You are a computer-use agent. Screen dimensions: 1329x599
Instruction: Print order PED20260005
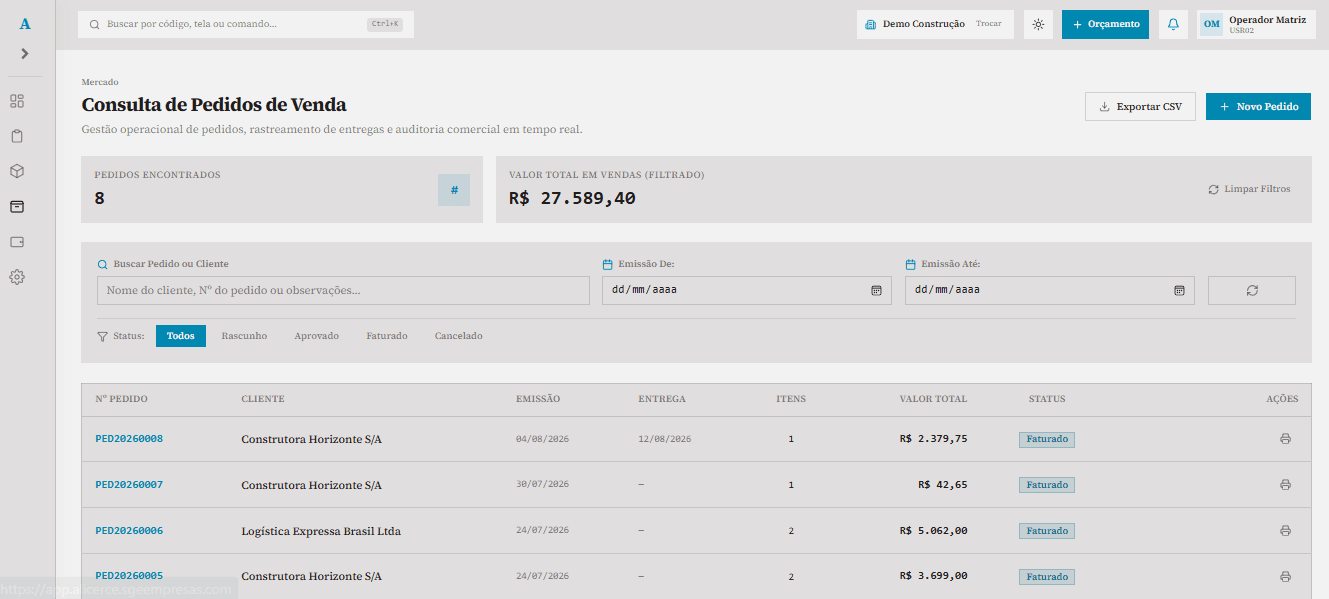(1285, 577)
